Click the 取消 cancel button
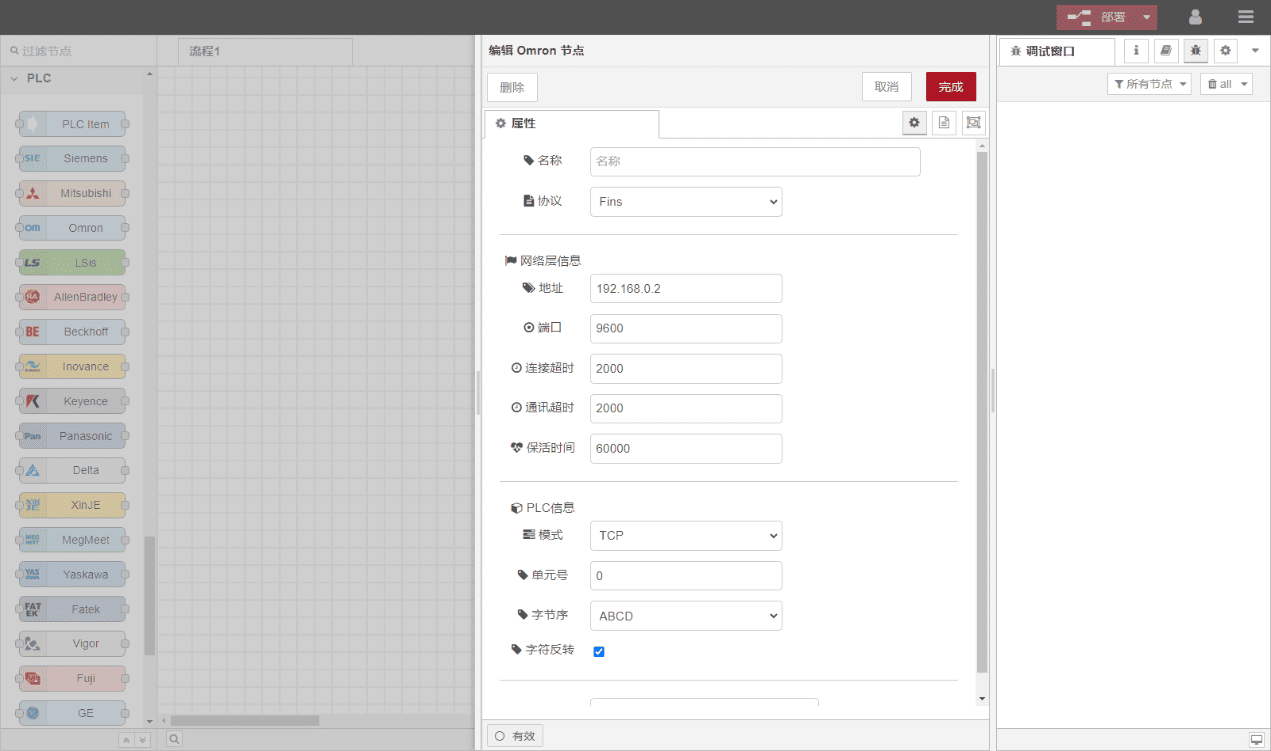 [x=886, y=87]
